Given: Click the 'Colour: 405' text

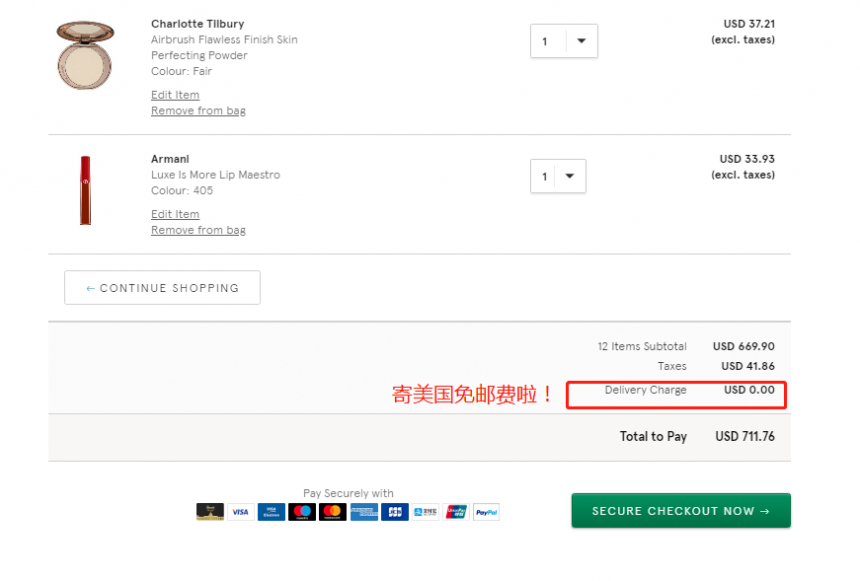Looking at the screenshot, I should coord(182,190).
